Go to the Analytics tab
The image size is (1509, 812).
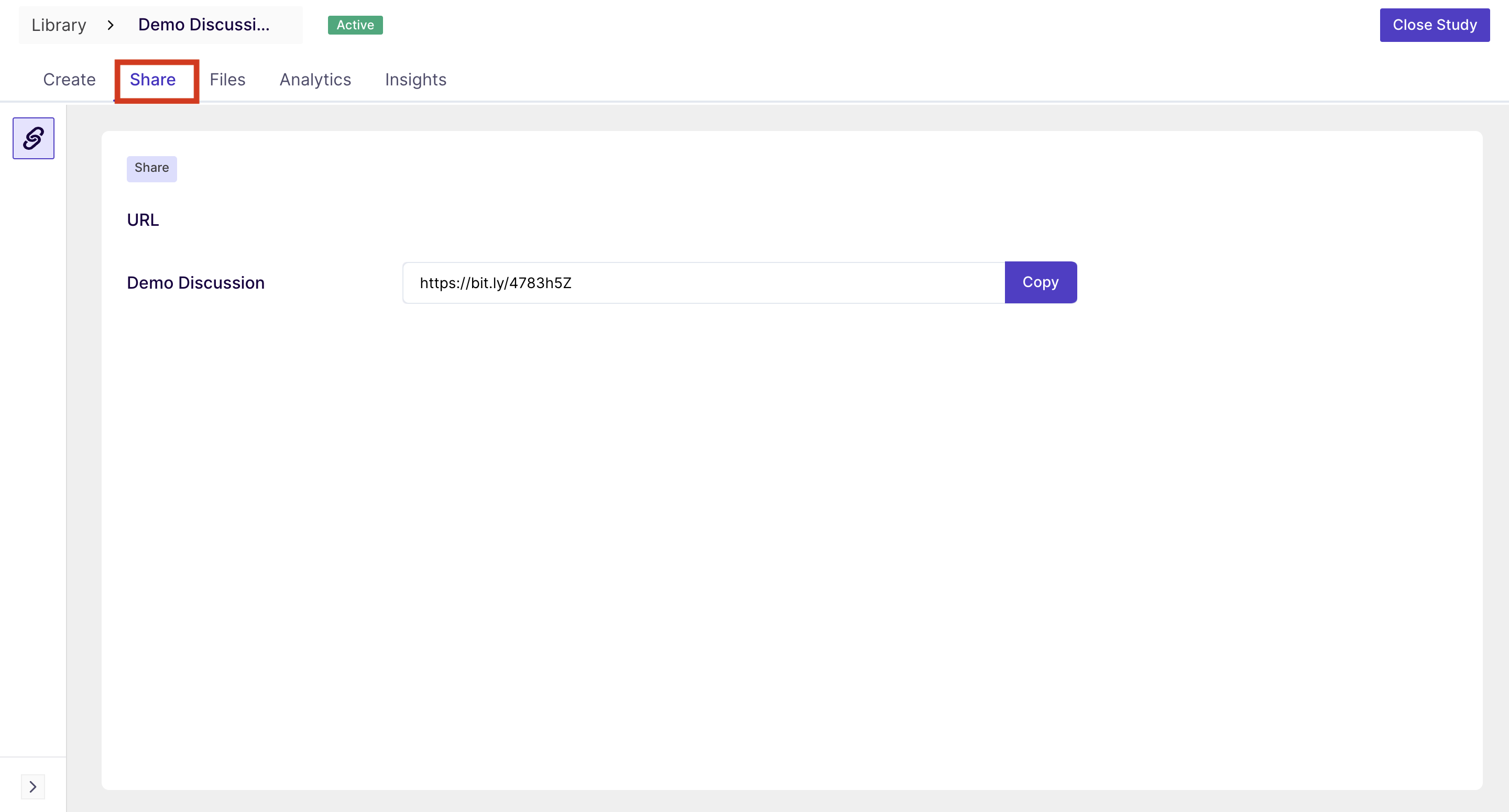point(315,80)
